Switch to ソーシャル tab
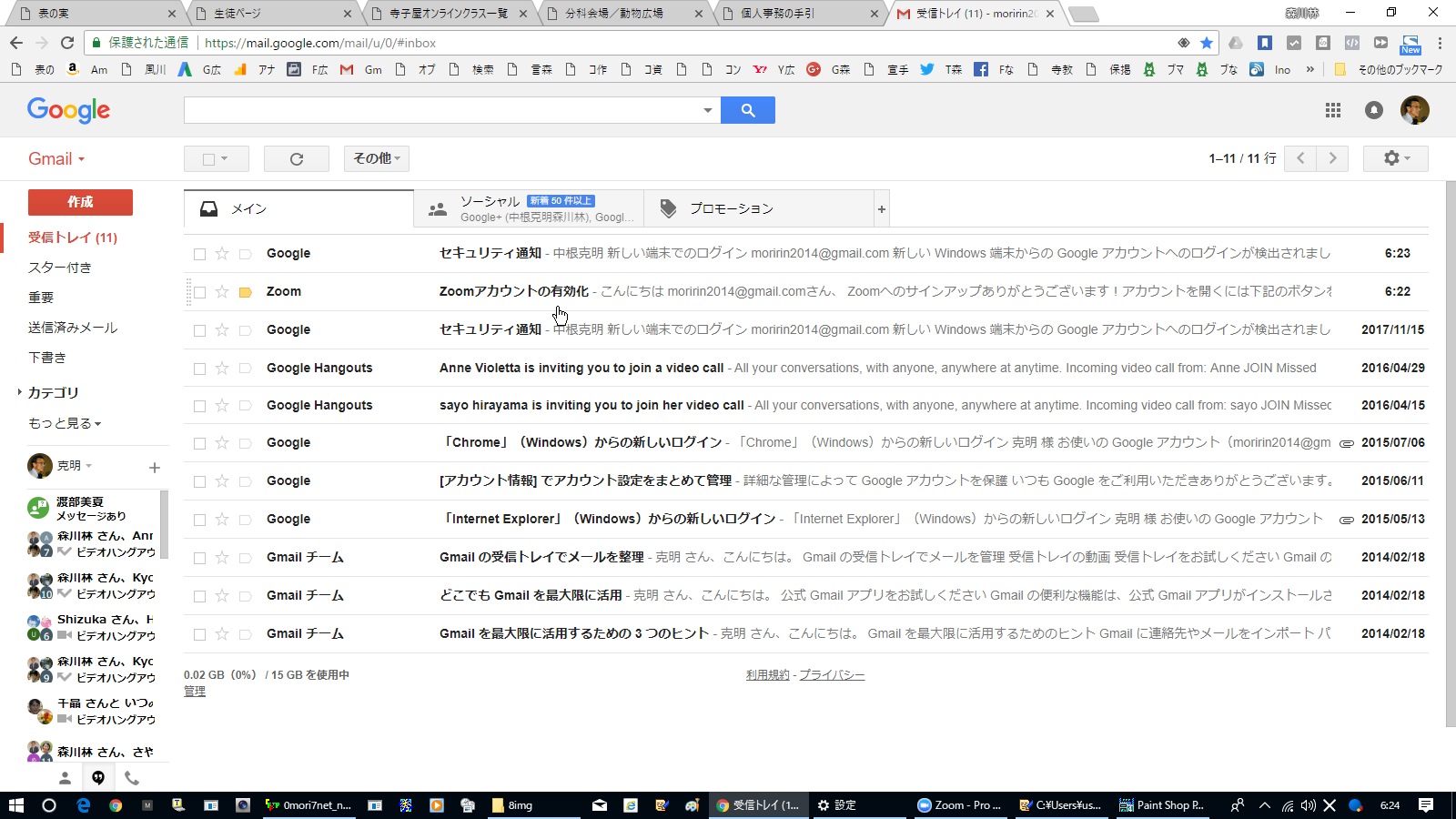The height and width of the screenshot is (819, 1456). [529, 209]
